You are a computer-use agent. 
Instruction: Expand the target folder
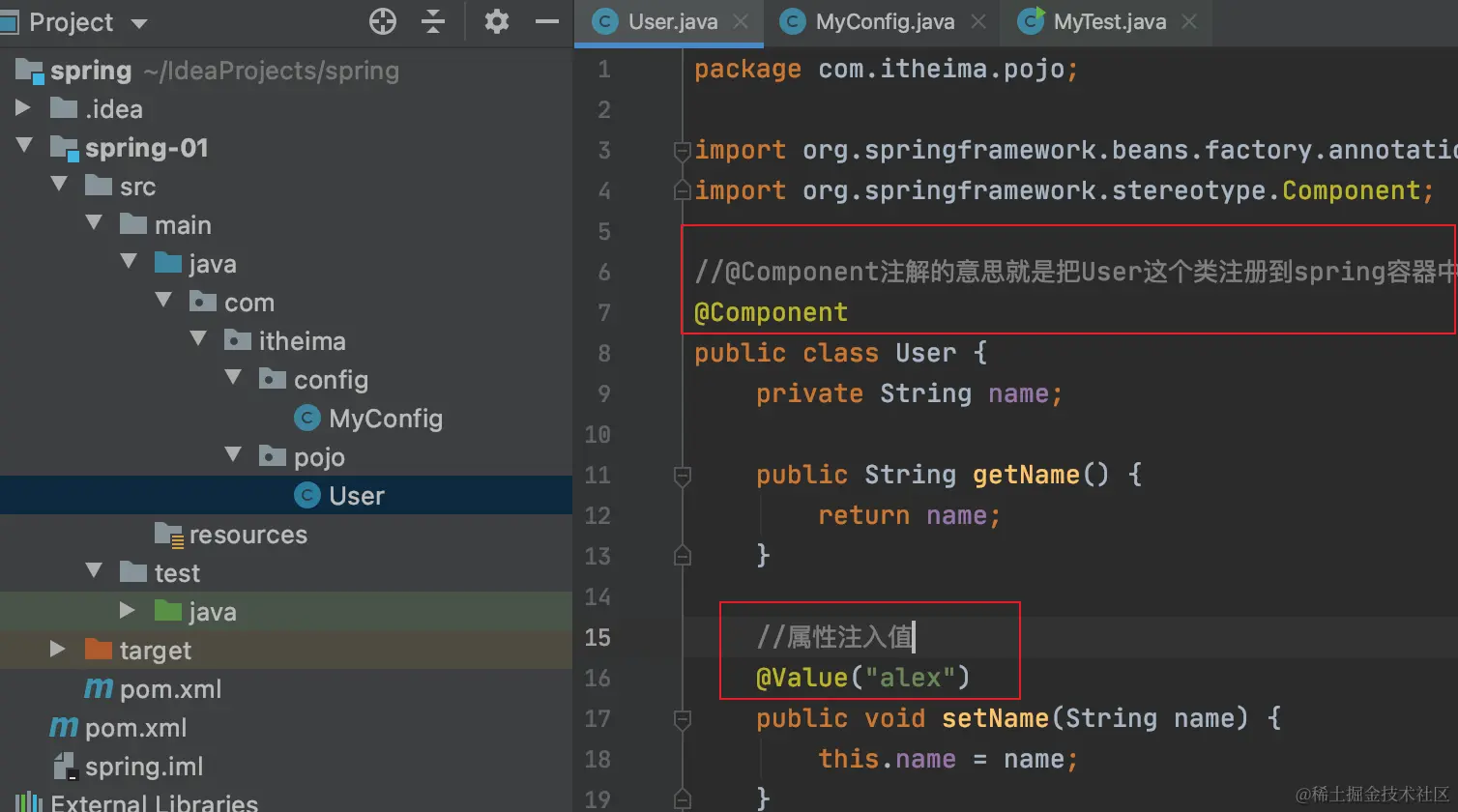click(58, 650)
